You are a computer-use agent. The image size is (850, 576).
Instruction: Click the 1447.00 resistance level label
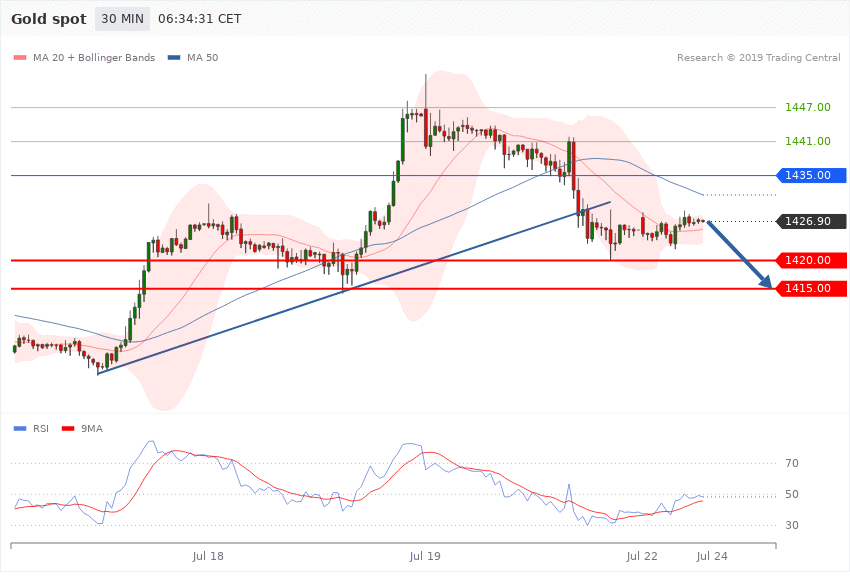808,107
